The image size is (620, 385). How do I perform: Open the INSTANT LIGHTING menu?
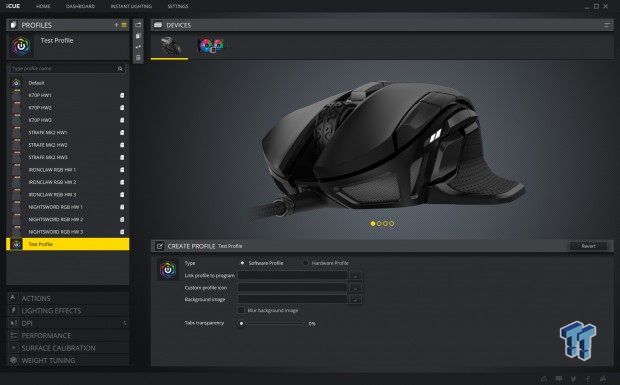pos(131,6)
